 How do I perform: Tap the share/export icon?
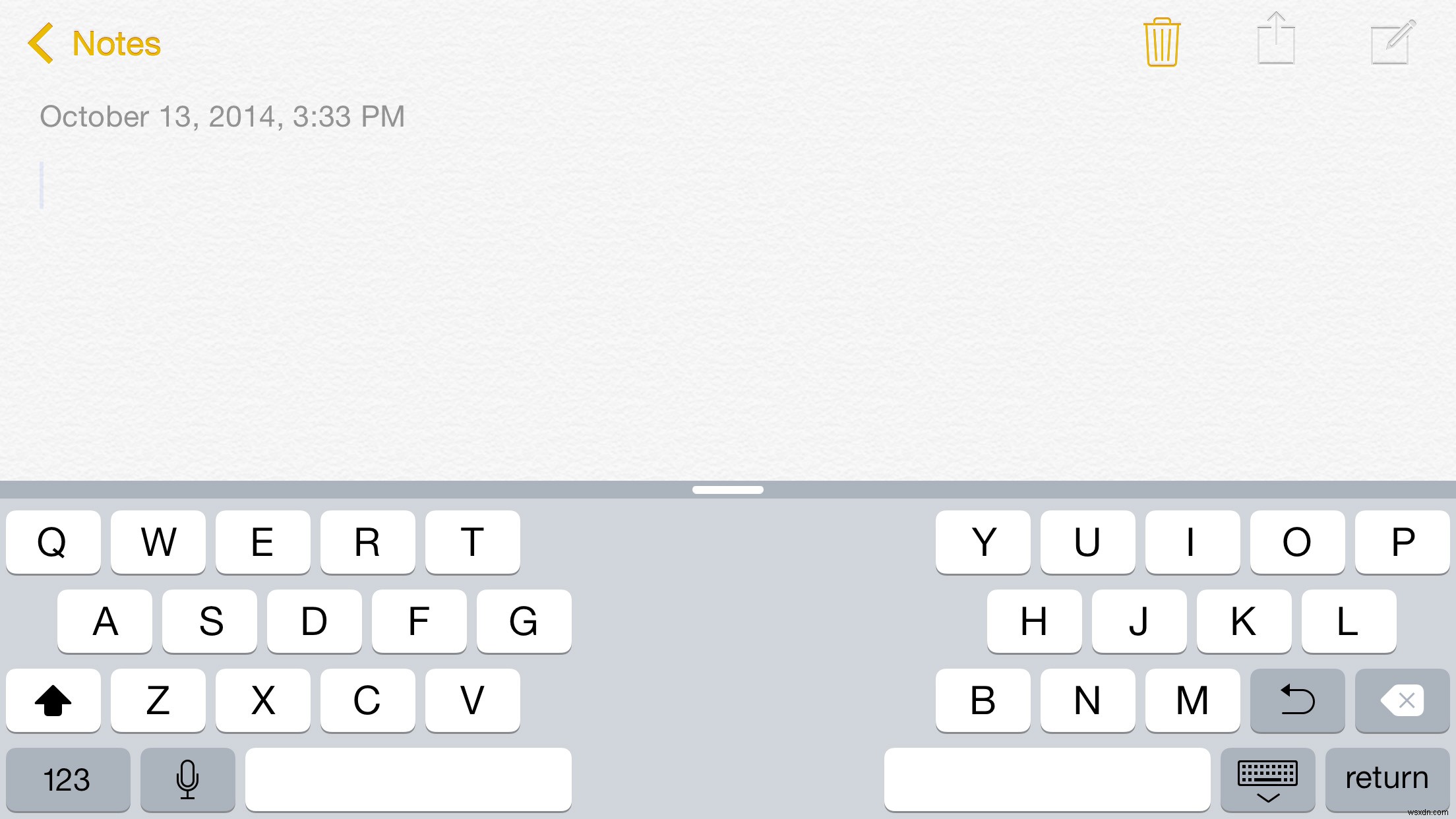click(x=1276, y=42)
